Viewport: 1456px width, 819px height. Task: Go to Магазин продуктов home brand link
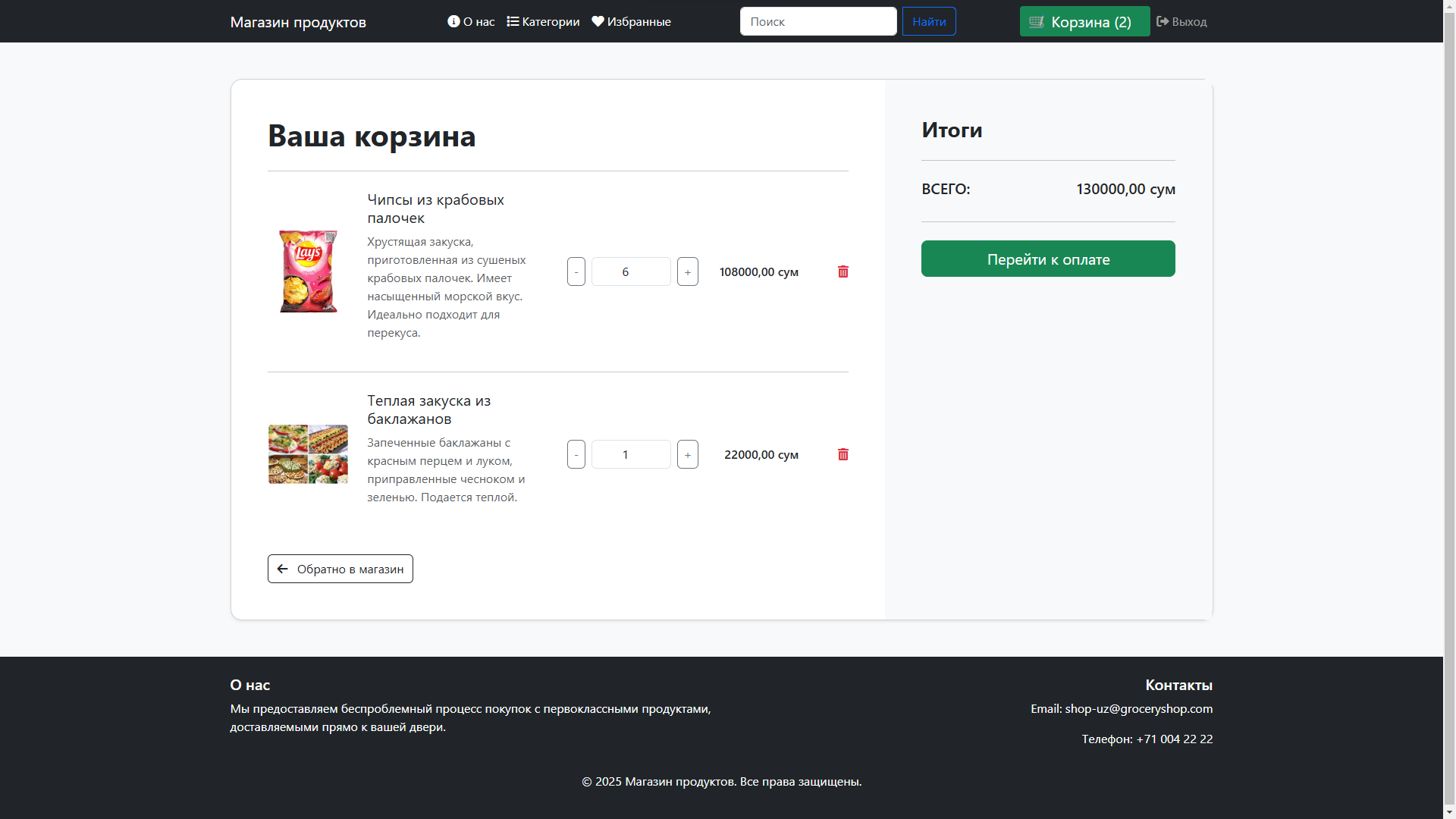(x=298, y=22)
